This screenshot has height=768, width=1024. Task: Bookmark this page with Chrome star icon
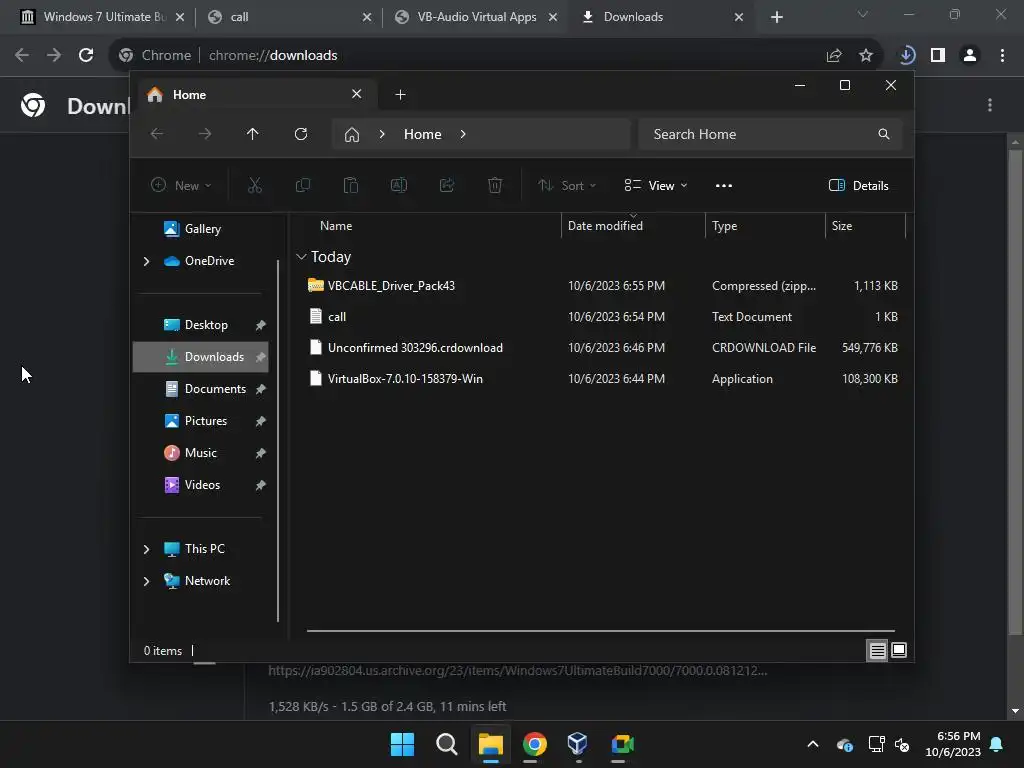point(866,56)
